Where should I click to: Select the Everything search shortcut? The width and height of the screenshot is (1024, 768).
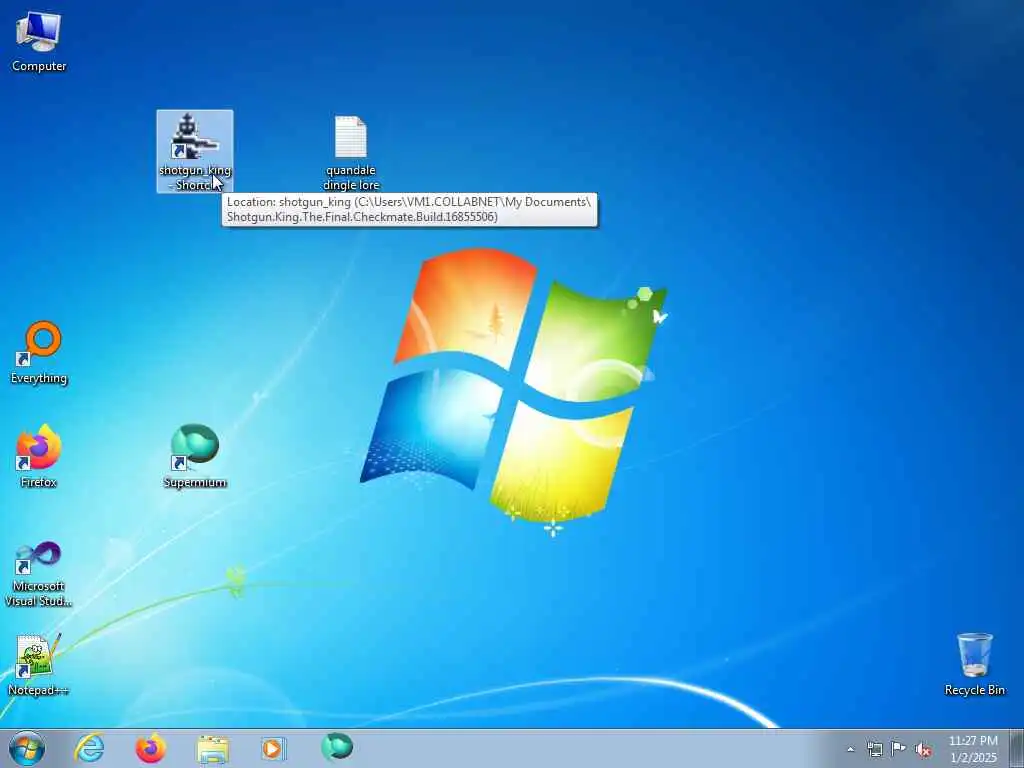click(39, 353)
